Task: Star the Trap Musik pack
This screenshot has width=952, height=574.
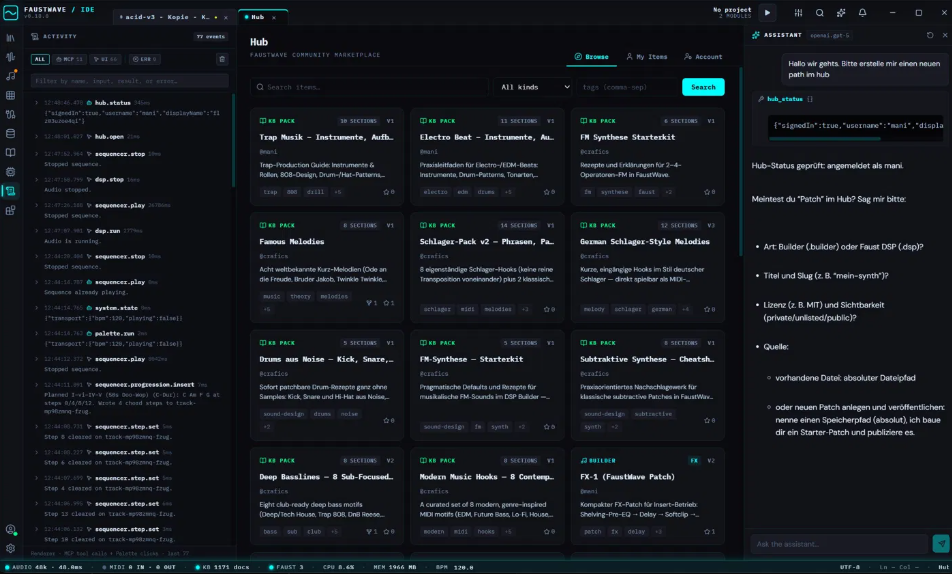Action: [389, 192]
